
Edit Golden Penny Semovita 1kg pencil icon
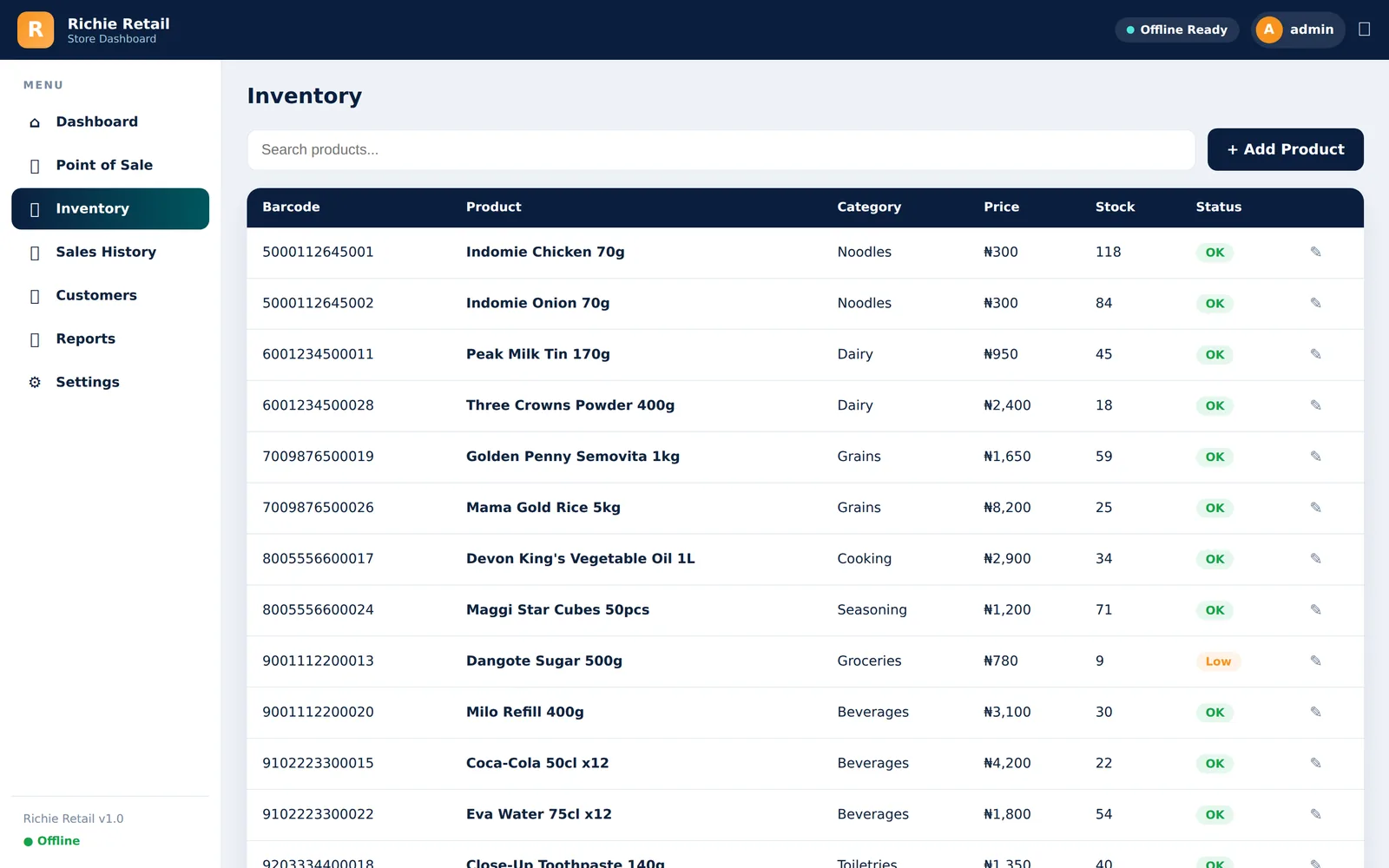coord(1315,457)
